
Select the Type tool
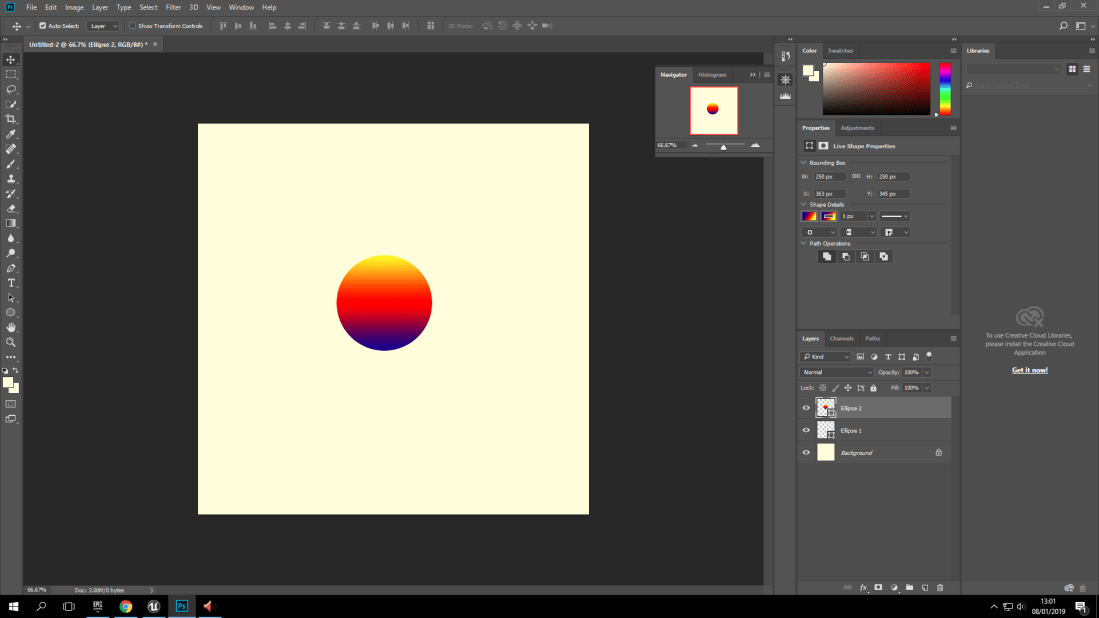tap(11, 283)
